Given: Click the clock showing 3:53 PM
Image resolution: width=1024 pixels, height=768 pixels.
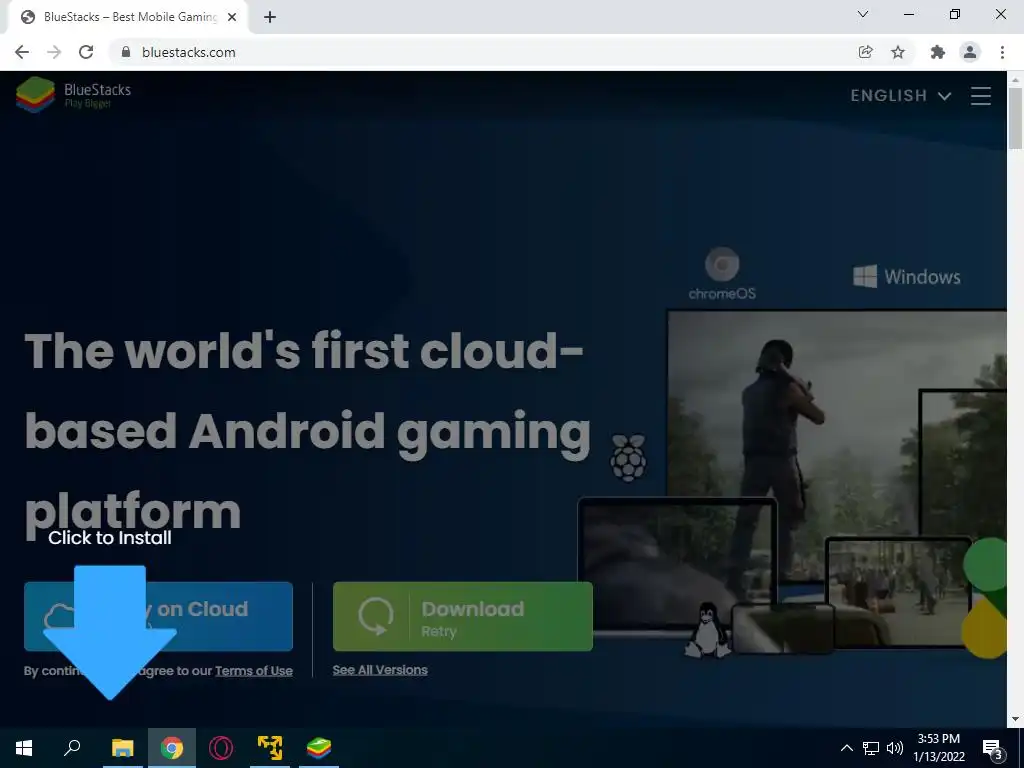Looking at the screenshot, I should [938, 748].
